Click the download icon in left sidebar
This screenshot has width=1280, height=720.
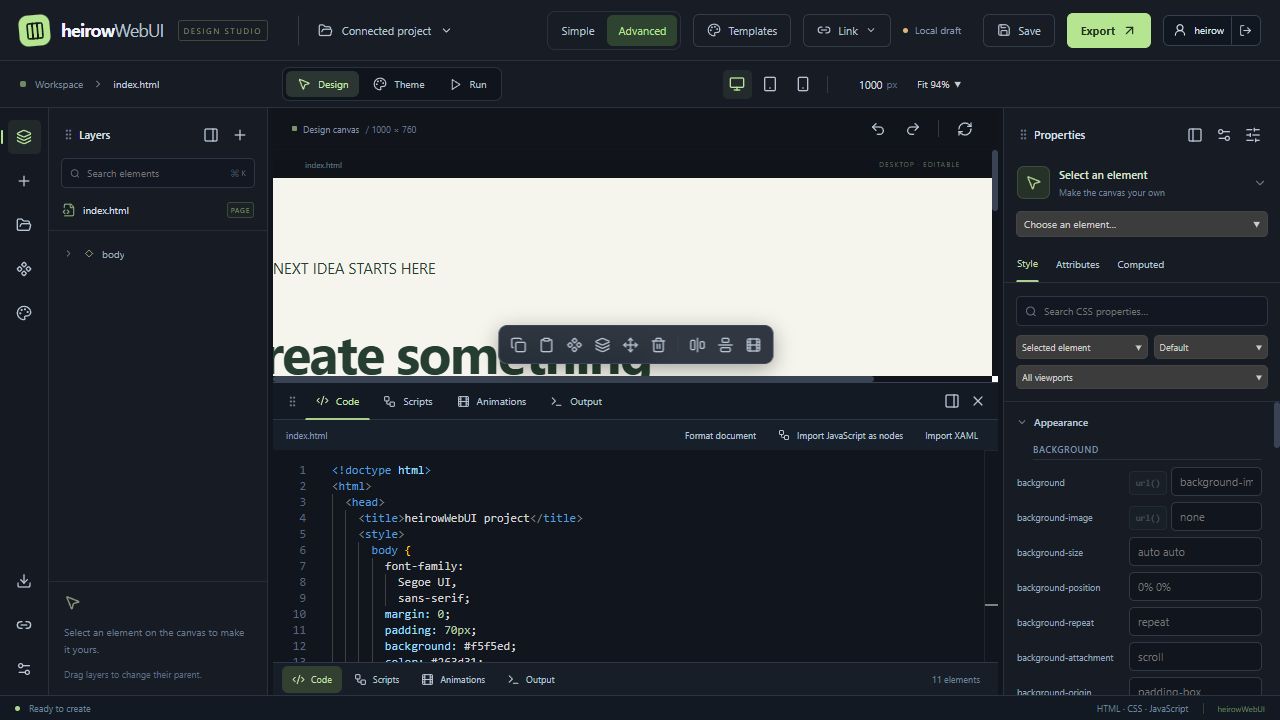[24, 581]
